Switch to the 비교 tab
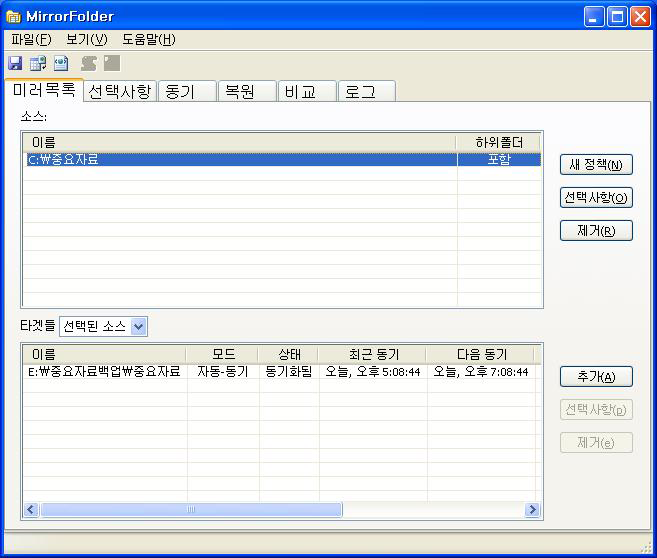Viewport: 657px width, 558px height. (307, 91)
